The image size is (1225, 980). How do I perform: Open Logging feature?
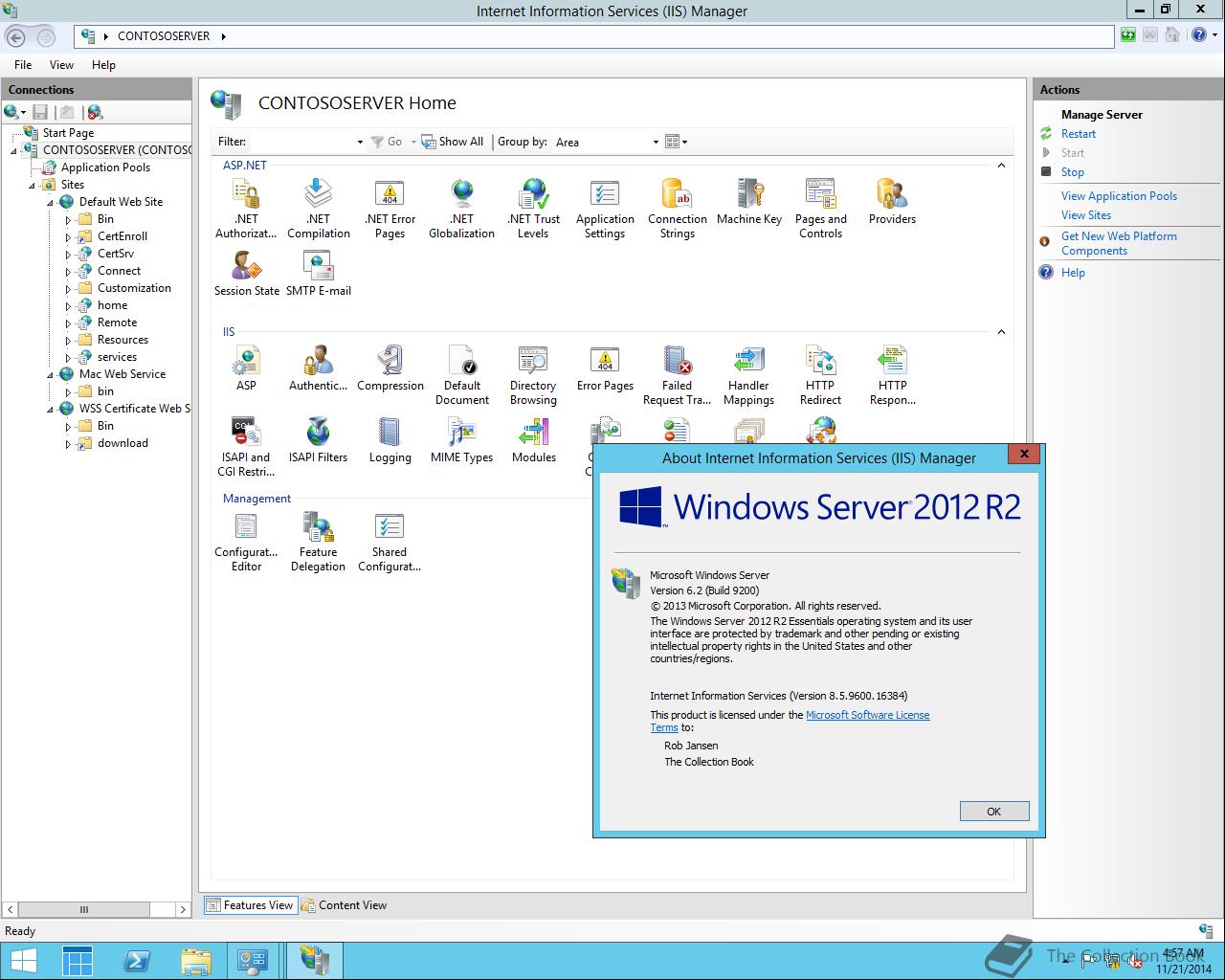point(390,440)
